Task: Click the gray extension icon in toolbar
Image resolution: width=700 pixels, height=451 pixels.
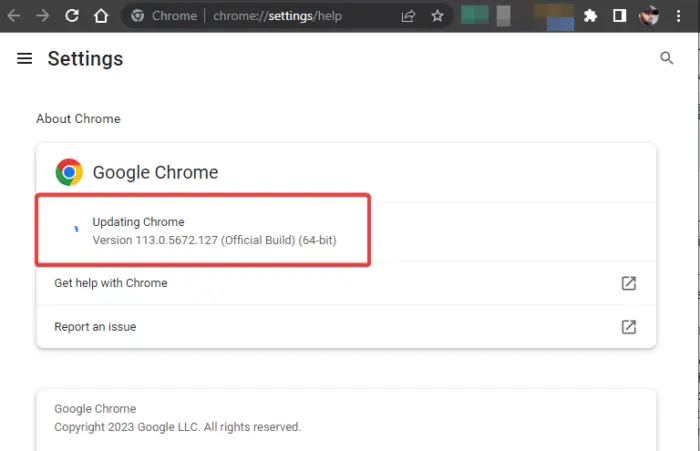Action: (504, 16)
